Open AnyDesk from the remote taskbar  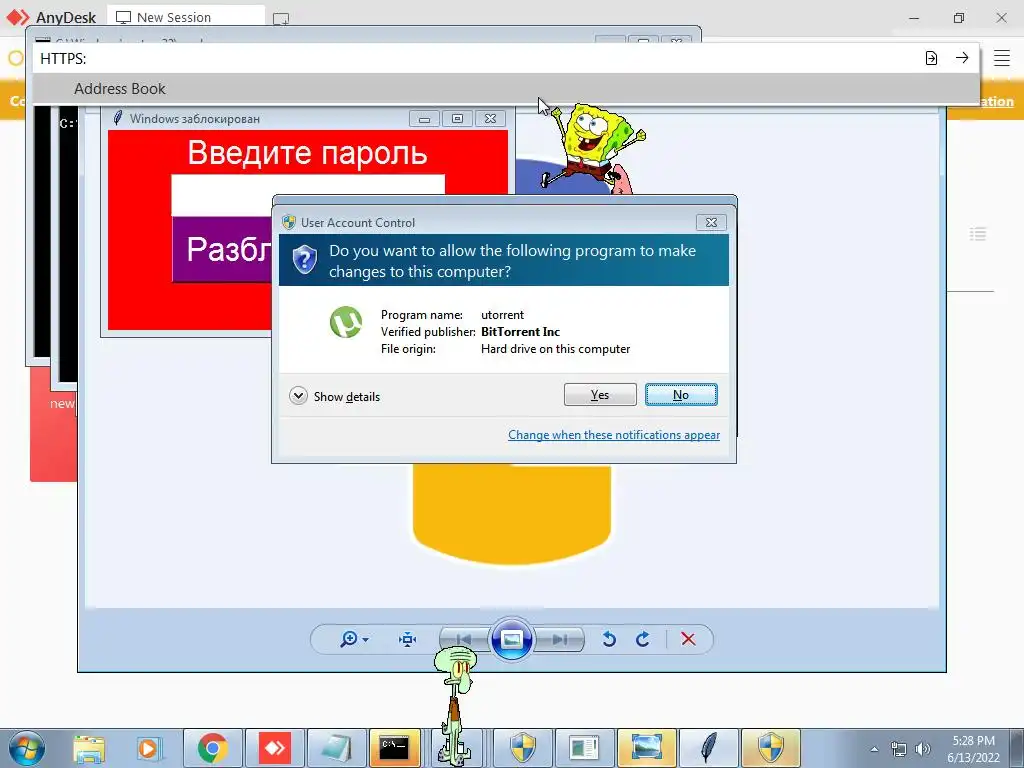pos(274,748)
